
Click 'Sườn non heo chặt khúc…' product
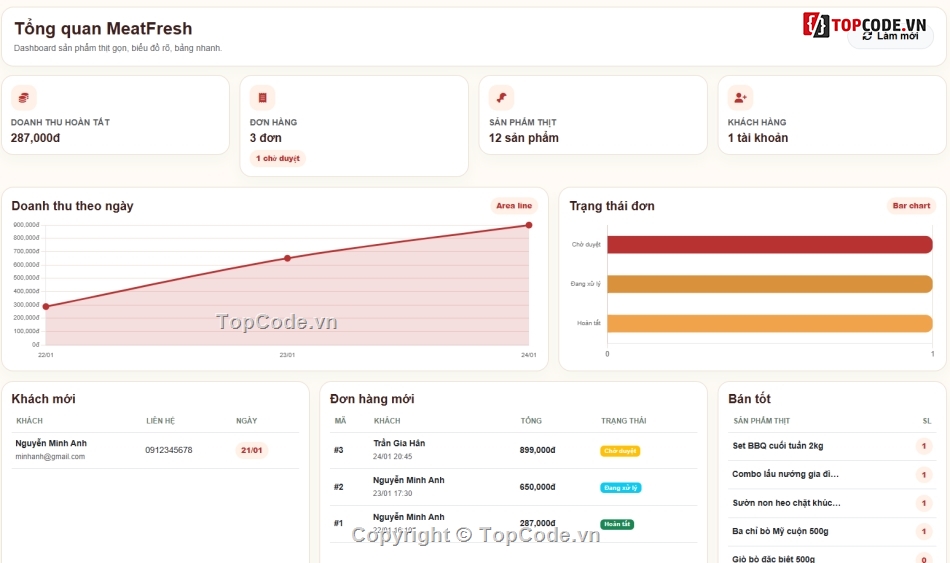pos(786,503)
